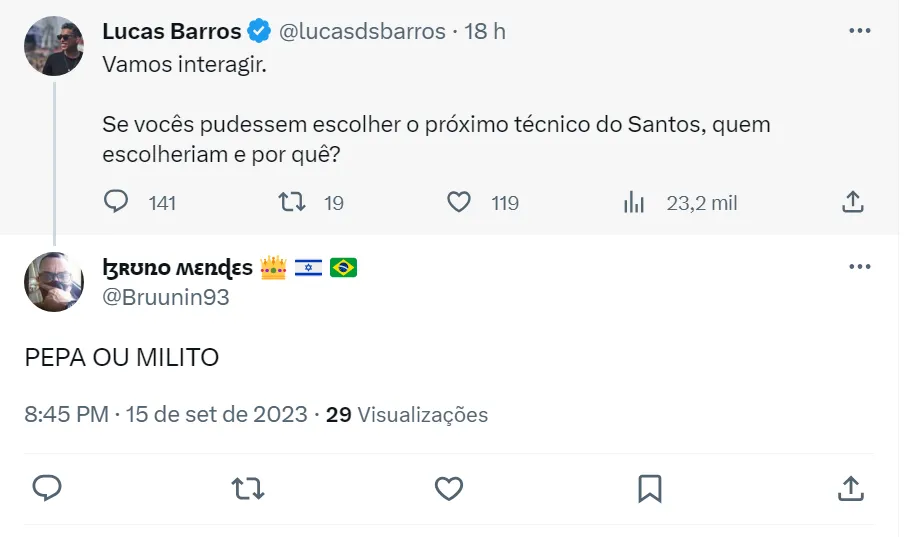910x537 pixels.
Task: Open more options on Lucas Barros's tweet
Action: 859,31
